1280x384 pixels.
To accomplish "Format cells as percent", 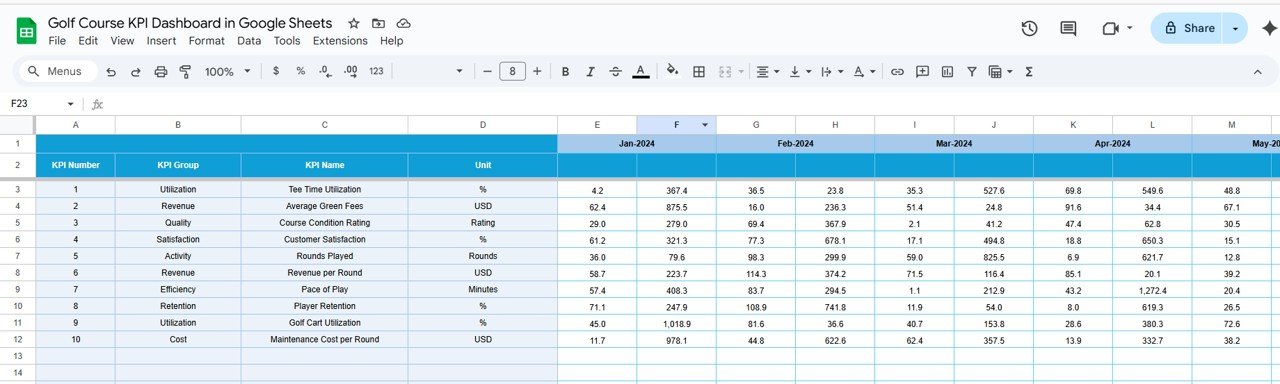I will [x=300, y=72].
